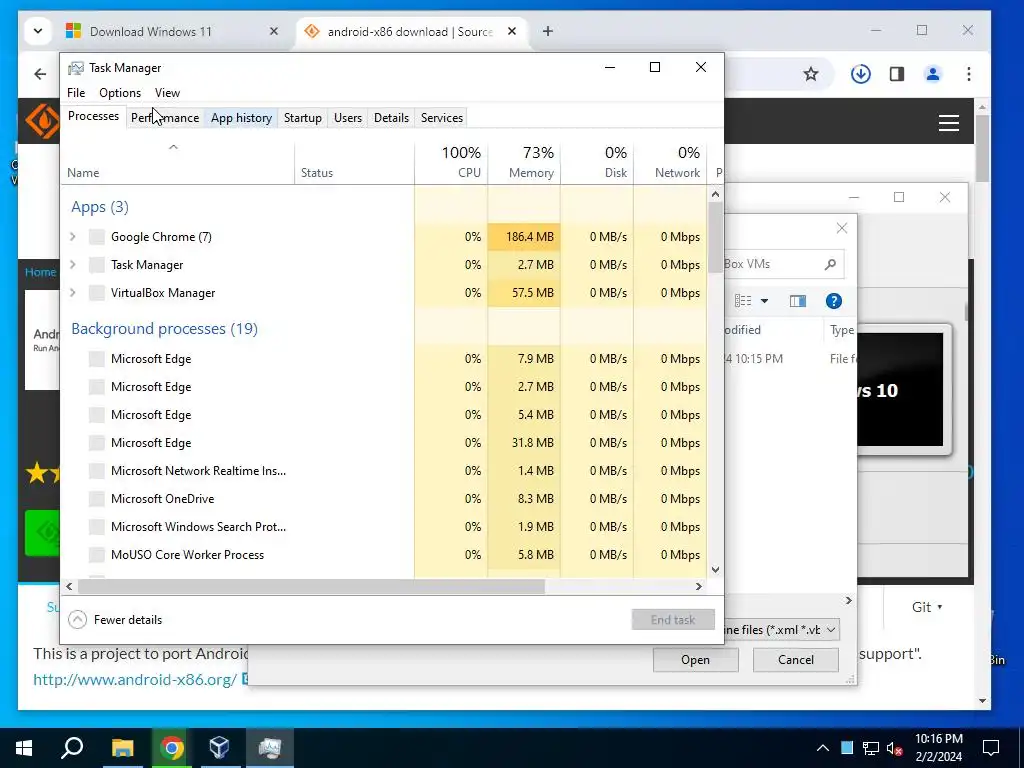The image size is (1024, 768).
Task: Show hidden tray icons
Action: pyautogui.click(x=823, y=748)
